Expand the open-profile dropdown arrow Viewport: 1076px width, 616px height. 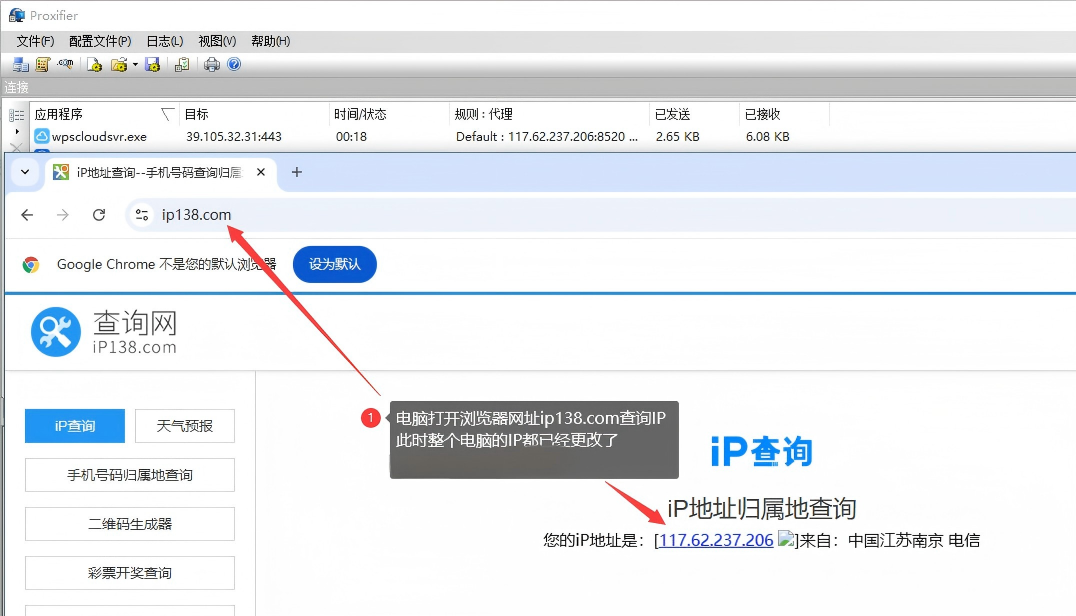click(135, 64)
